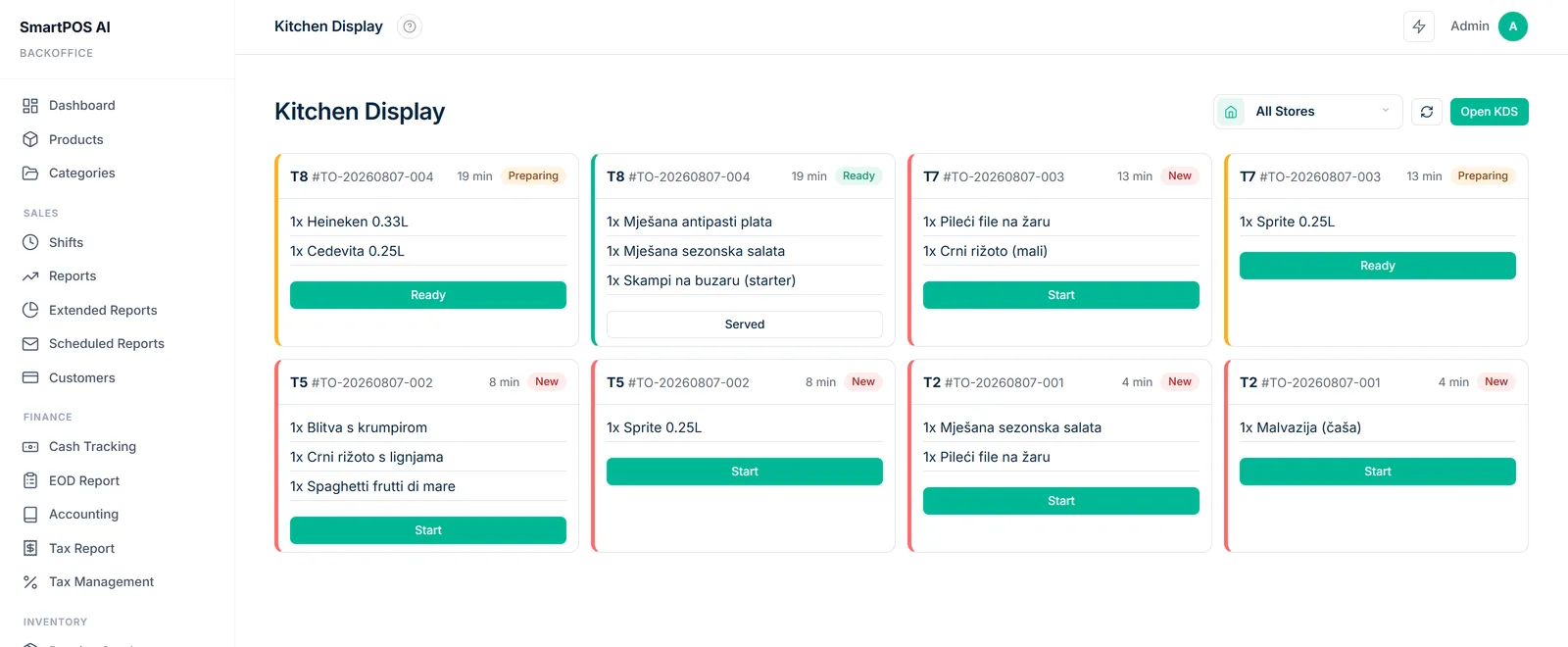
Task: Mark T8 antipasti order as Served
Action: tap(745, 324)
